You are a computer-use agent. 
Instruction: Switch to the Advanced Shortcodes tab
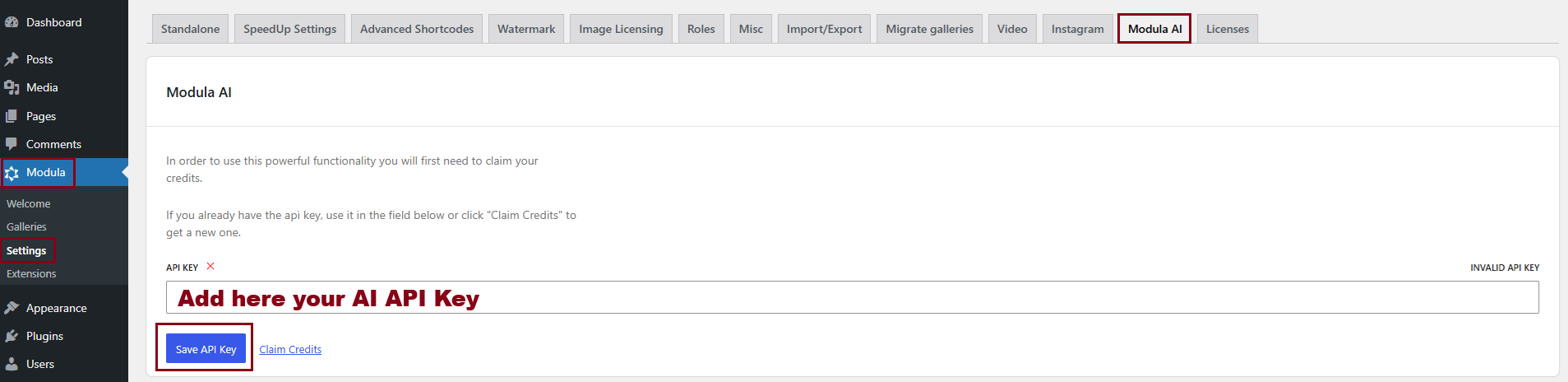click(x=417, y=29)
